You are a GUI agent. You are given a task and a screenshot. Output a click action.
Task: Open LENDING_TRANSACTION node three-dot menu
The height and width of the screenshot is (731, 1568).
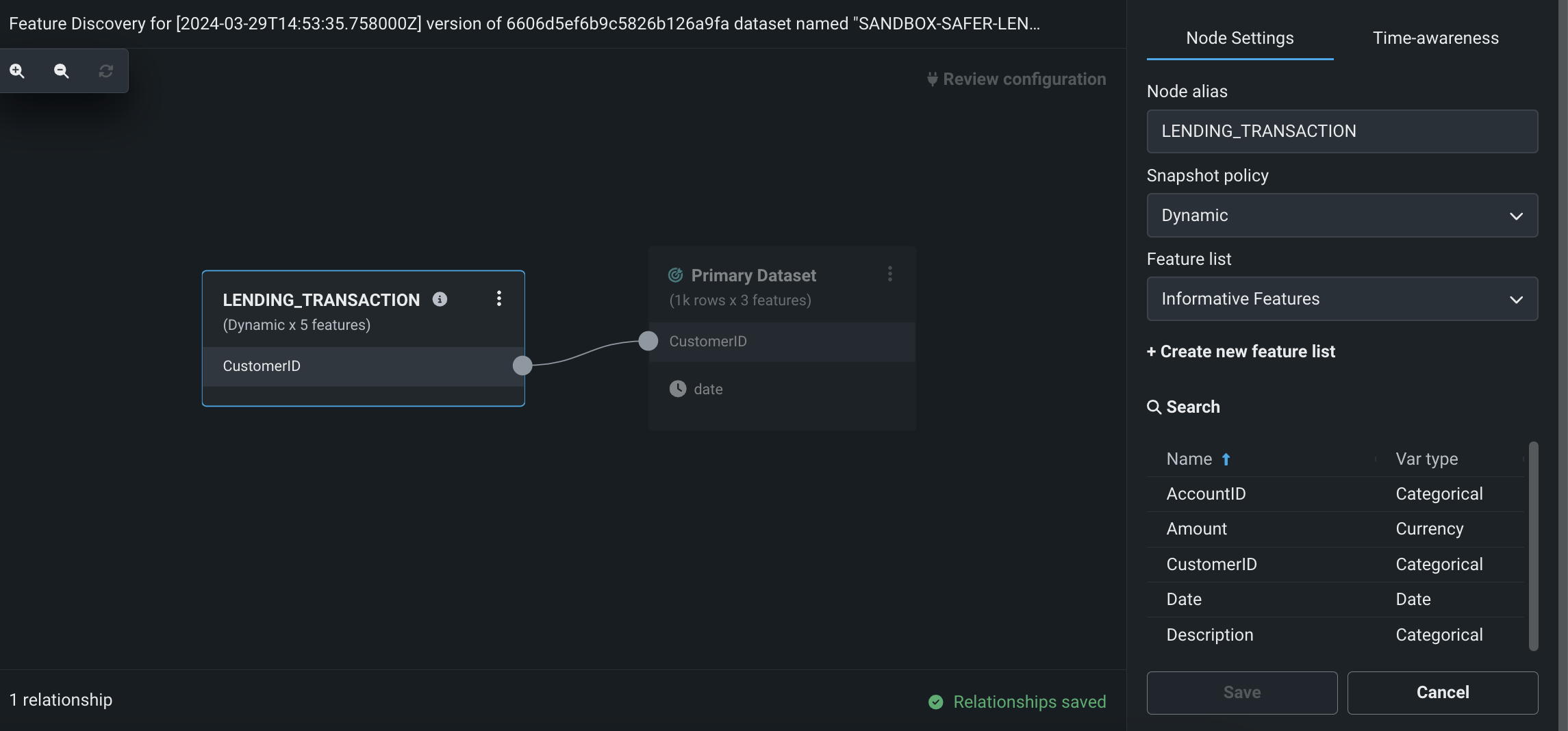499,298
